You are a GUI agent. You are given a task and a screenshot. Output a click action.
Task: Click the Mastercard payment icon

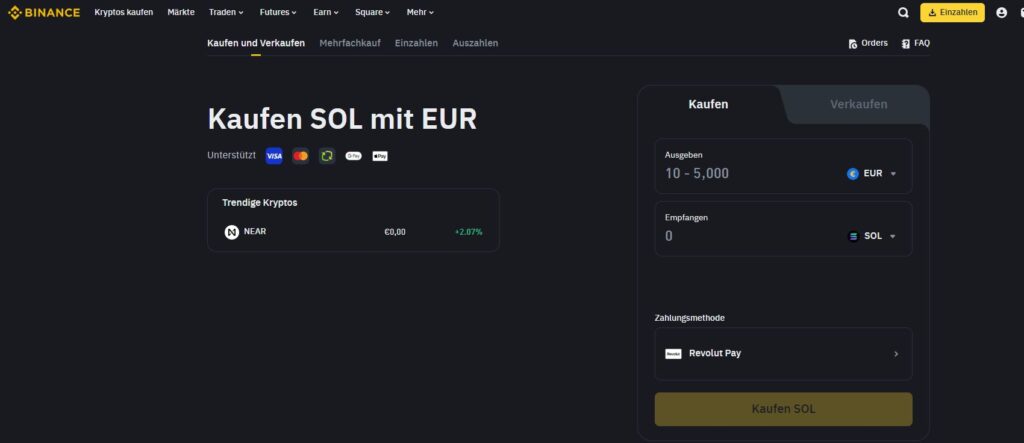[300, 156]
